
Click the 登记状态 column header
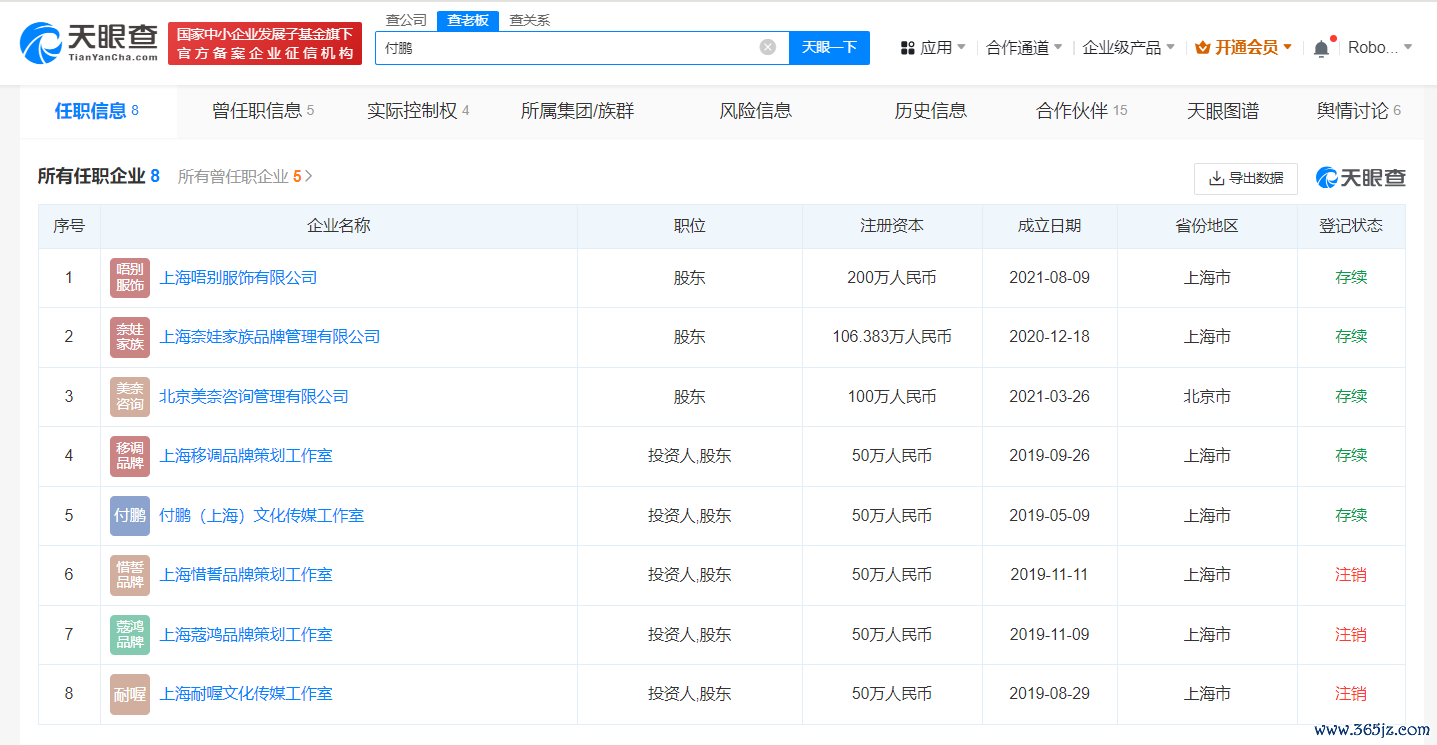coord(1351,226)
